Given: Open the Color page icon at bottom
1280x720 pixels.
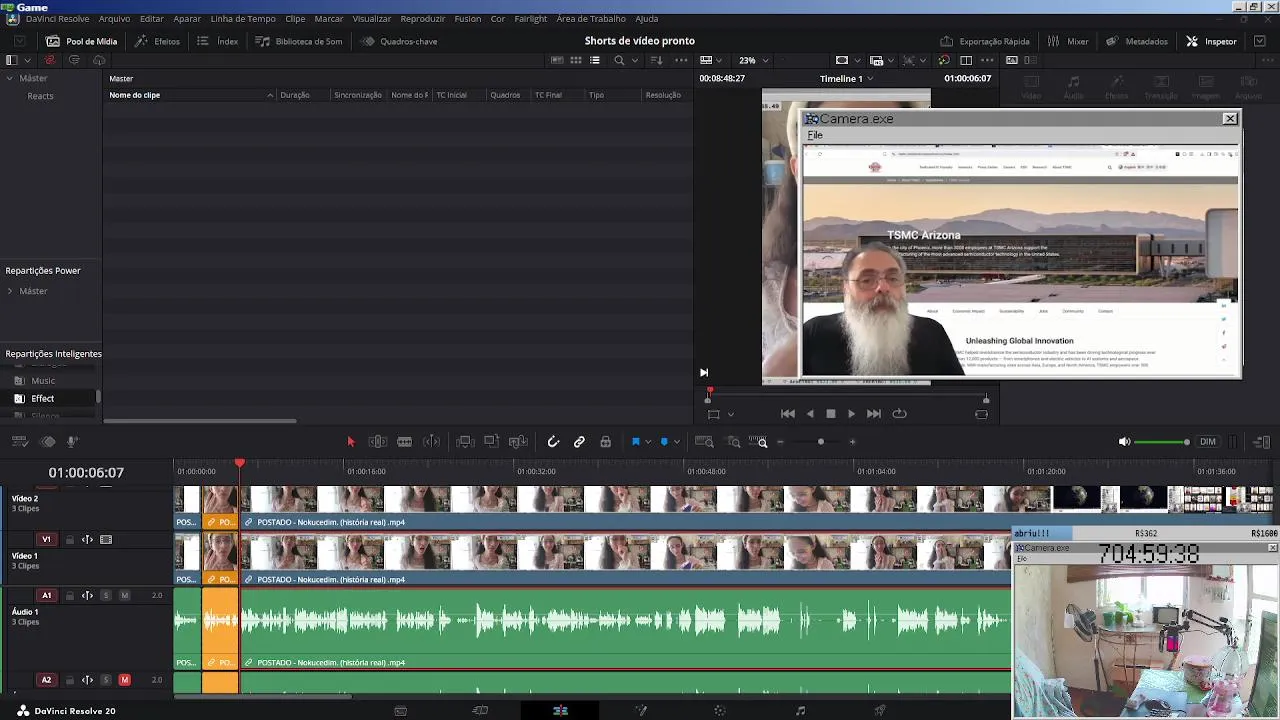Looking at the screenshot, I should (720, 710).
